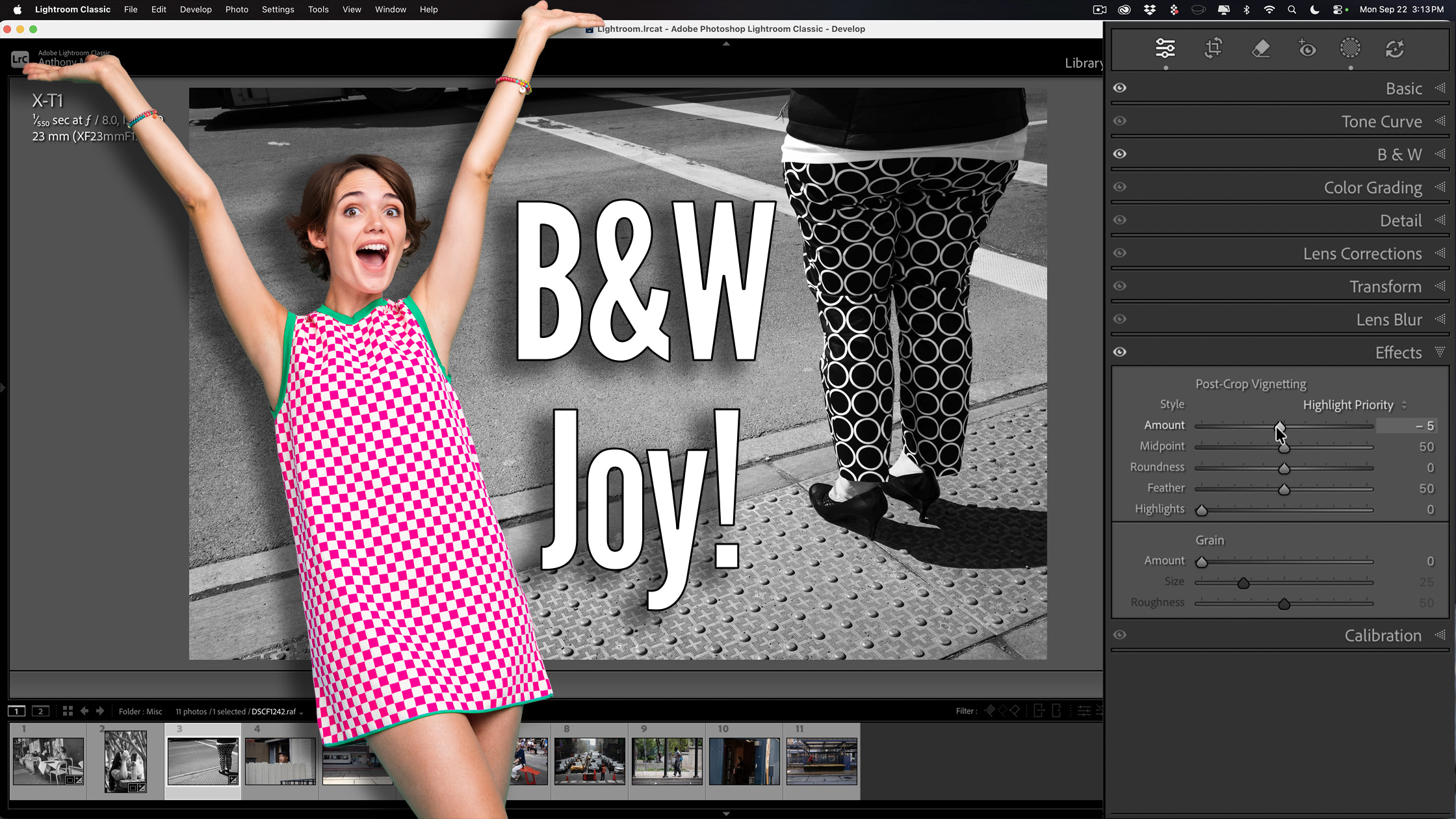This screenshot has height=819, width=1456.
Task: Select the Red Eye Correction tool
Action: click(1307, 49)
